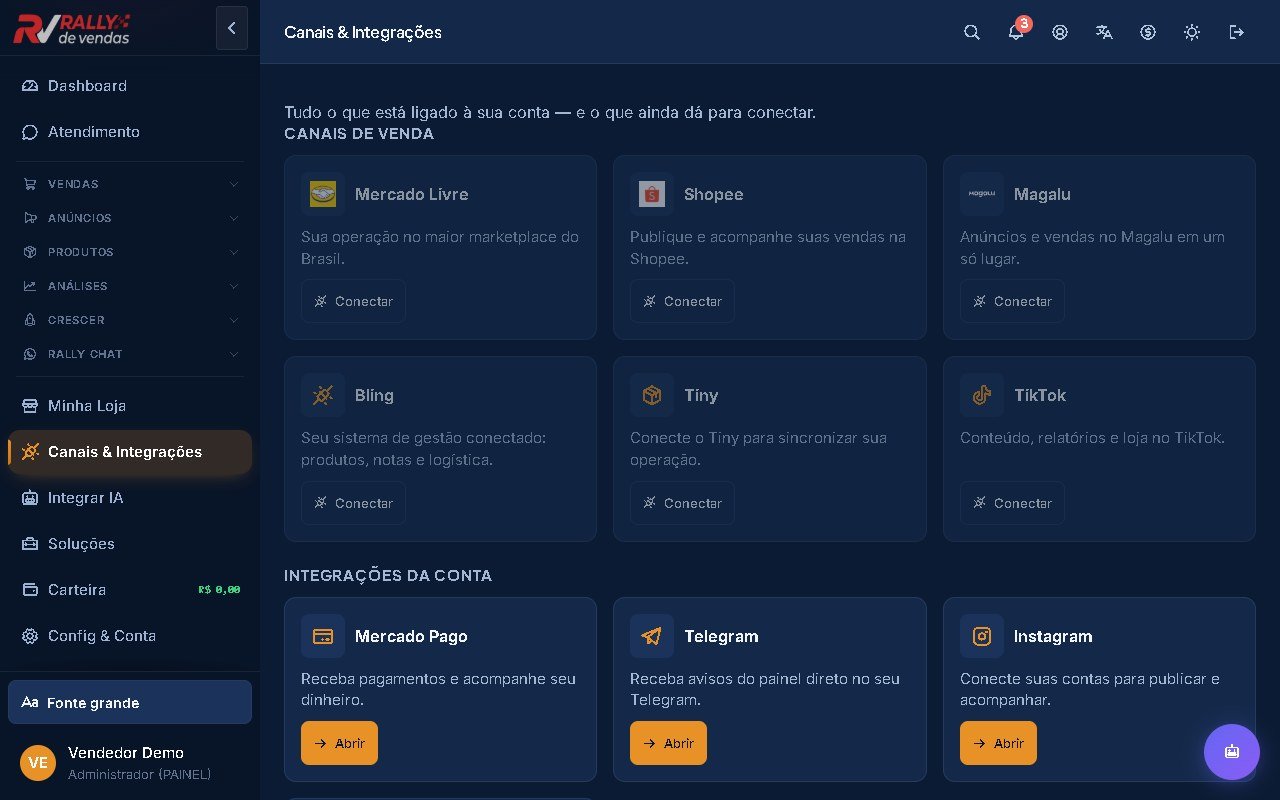Open search from the magnifier icon
Image resolution: width=1280 pixels, height=800 pixels.
(x=972, y=32)
